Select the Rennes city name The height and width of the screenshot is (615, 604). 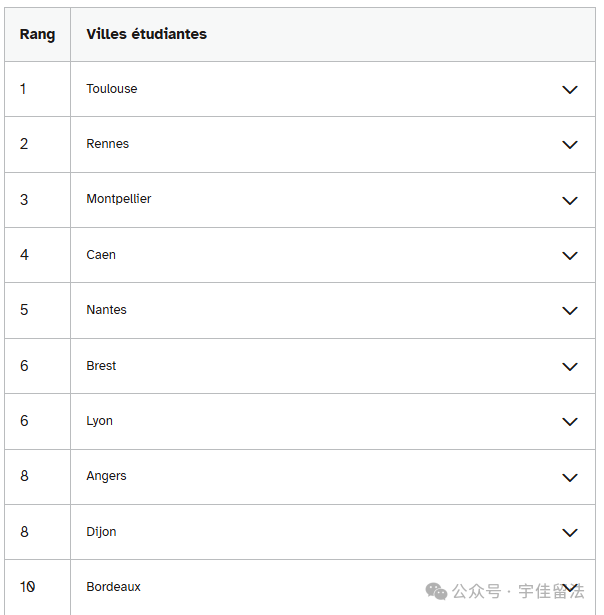click(107, 144)
